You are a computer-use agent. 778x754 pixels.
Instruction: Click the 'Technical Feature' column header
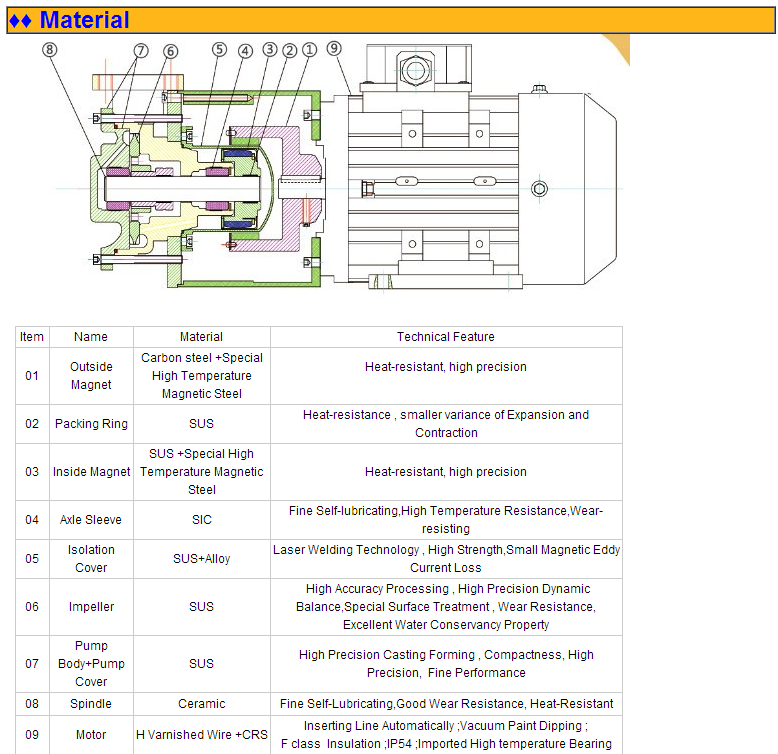446,337
